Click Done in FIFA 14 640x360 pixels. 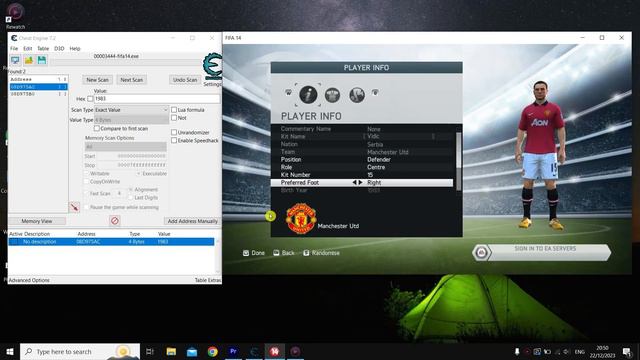coord(253,253)
